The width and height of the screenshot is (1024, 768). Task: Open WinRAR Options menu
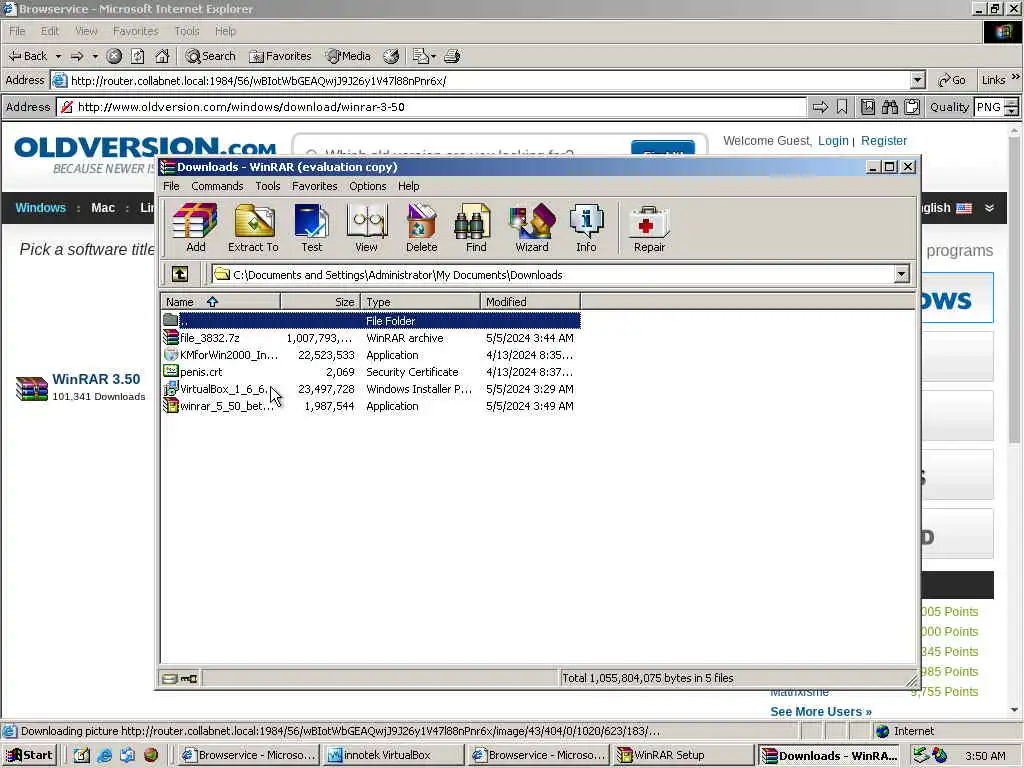[x=368, y=186]
